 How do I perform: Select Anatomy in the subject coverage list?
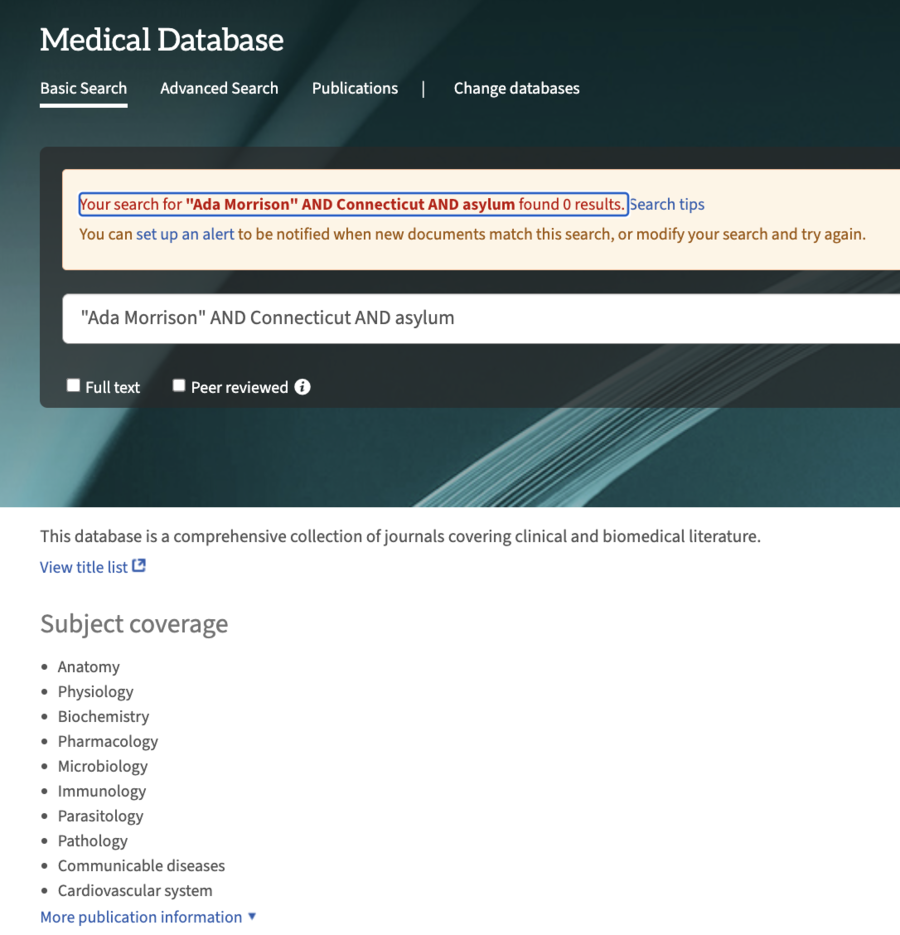coord(88,666)
